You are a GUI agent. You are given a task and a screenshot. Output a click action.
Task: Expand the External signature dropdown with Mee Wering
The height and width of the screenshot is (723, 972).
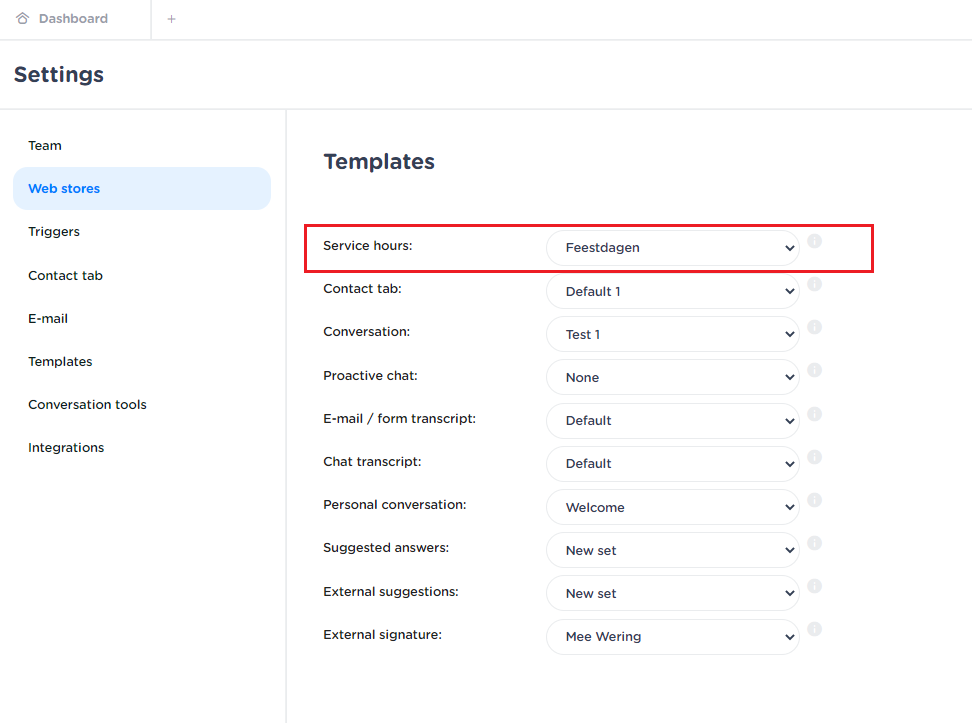pyautogui.click(x=672, y=636)
